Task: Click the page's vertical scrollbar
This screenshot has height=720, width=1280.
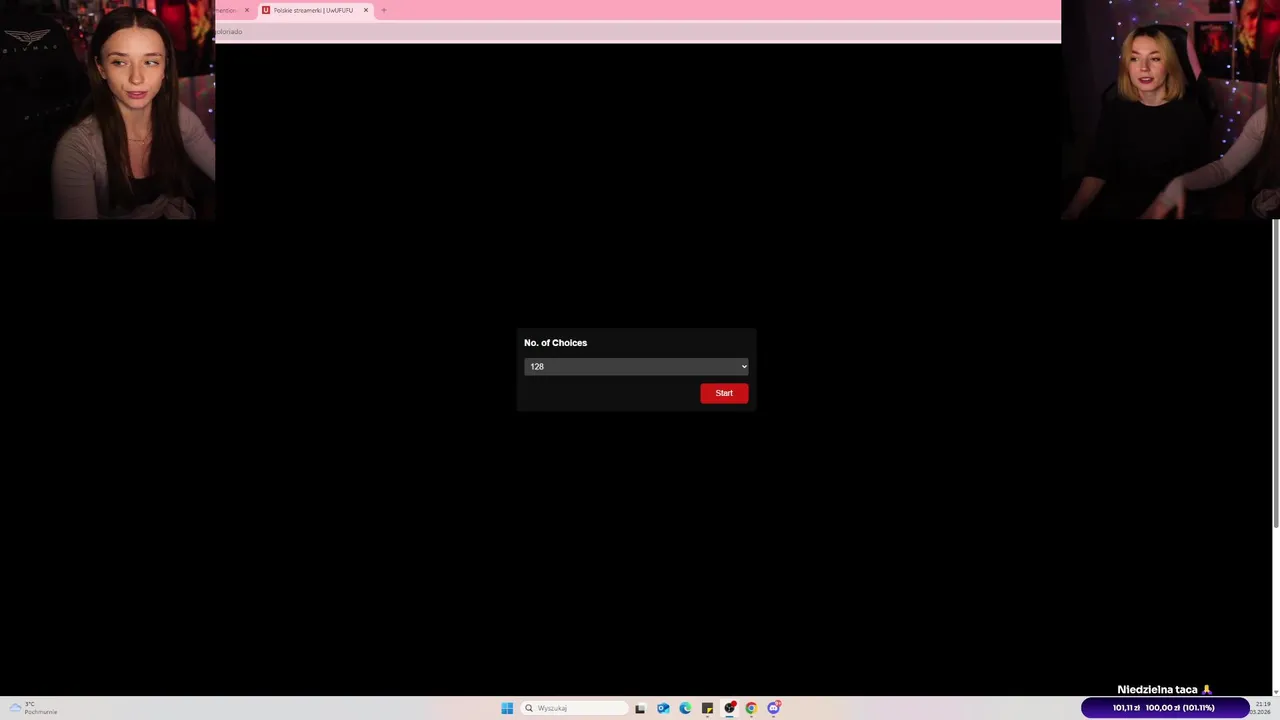Action: 1276,373
